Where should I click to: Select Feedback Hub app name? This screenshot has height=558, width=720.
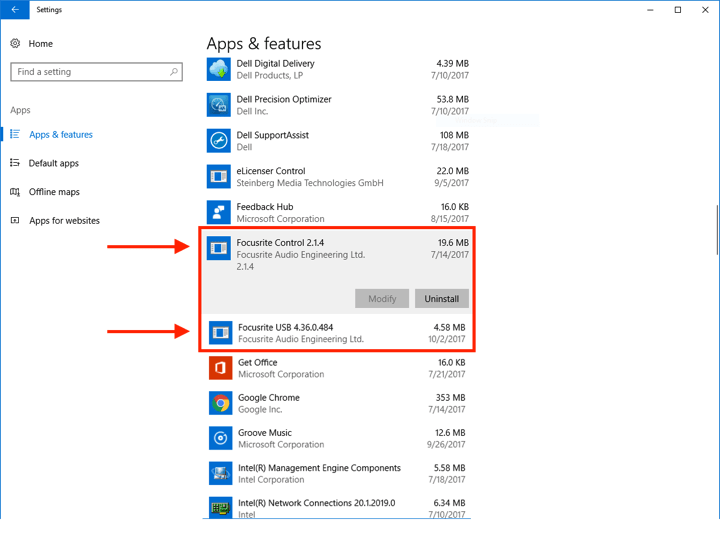point(265,207)
